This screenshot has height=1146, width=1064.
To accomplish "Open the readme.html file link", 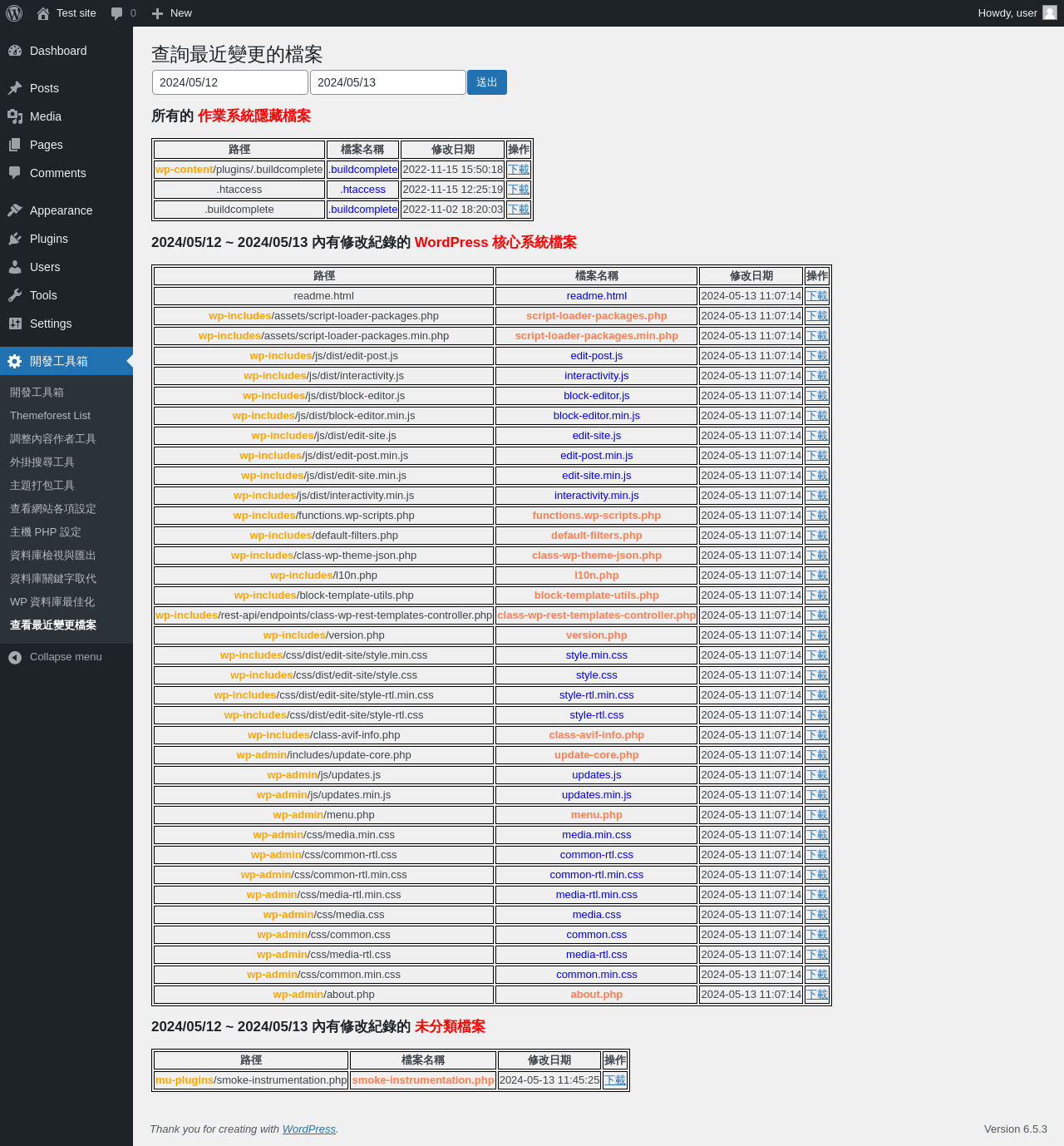I will click(x=597, y=296).
